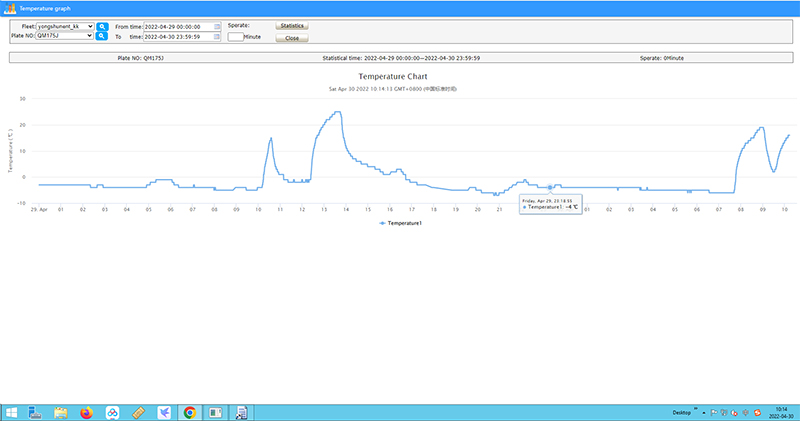
Task: Click the y-axis label 30
Action: pyautogui.click(x=22, y=98)
